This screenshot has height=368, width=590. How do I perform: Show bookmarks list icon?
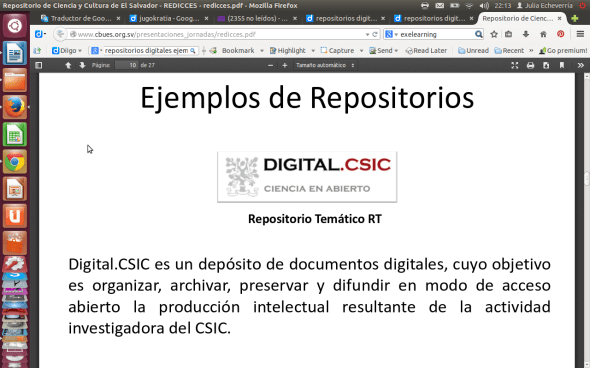(508, 34)
